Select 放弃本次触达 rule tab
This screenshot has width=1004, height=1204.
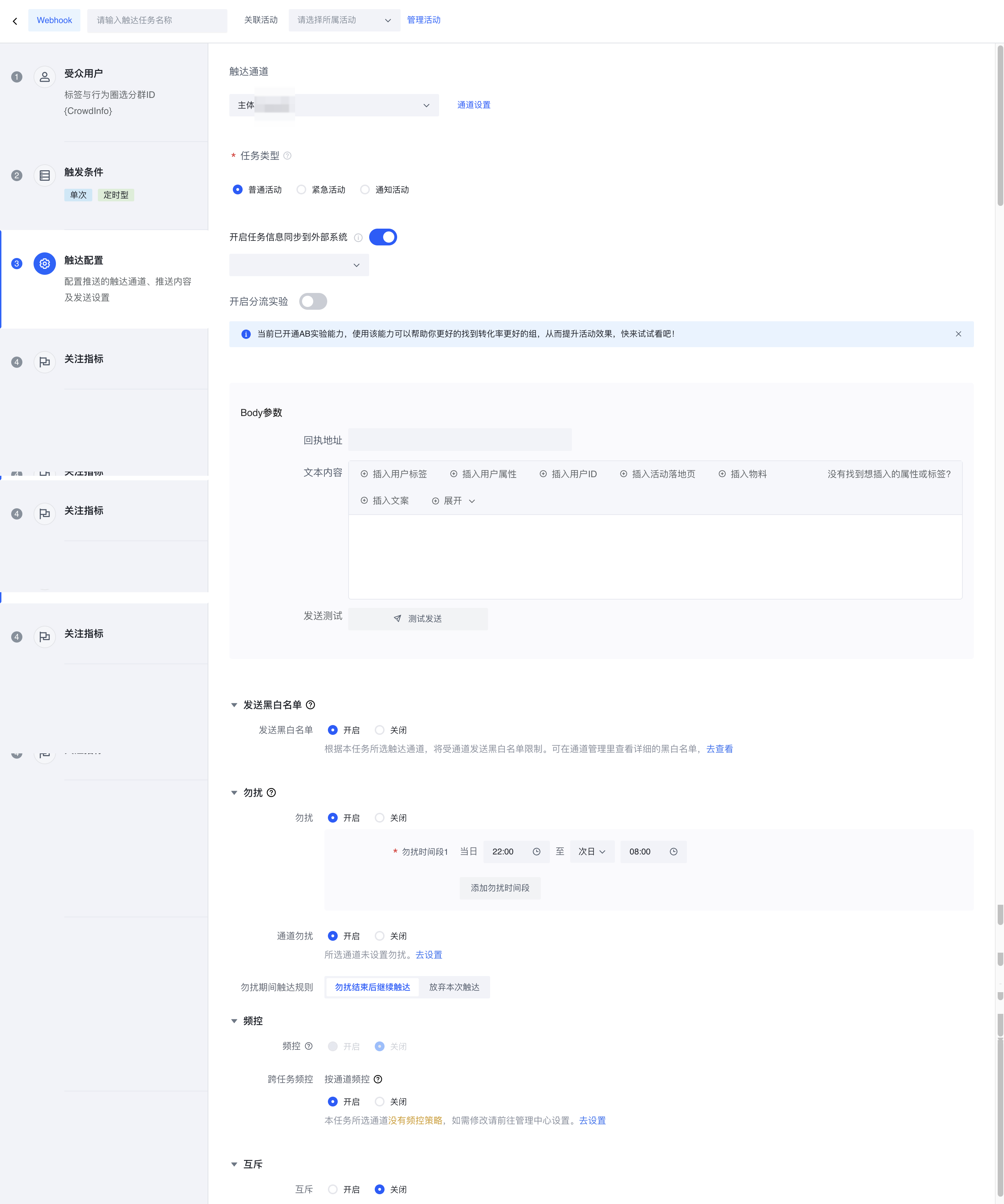pos(454,987)
